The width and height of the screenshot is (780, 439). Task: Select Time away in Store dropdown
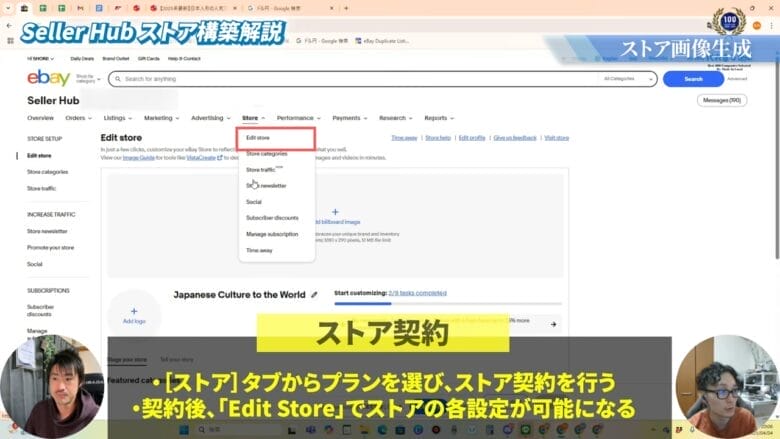tap(259, 251)
